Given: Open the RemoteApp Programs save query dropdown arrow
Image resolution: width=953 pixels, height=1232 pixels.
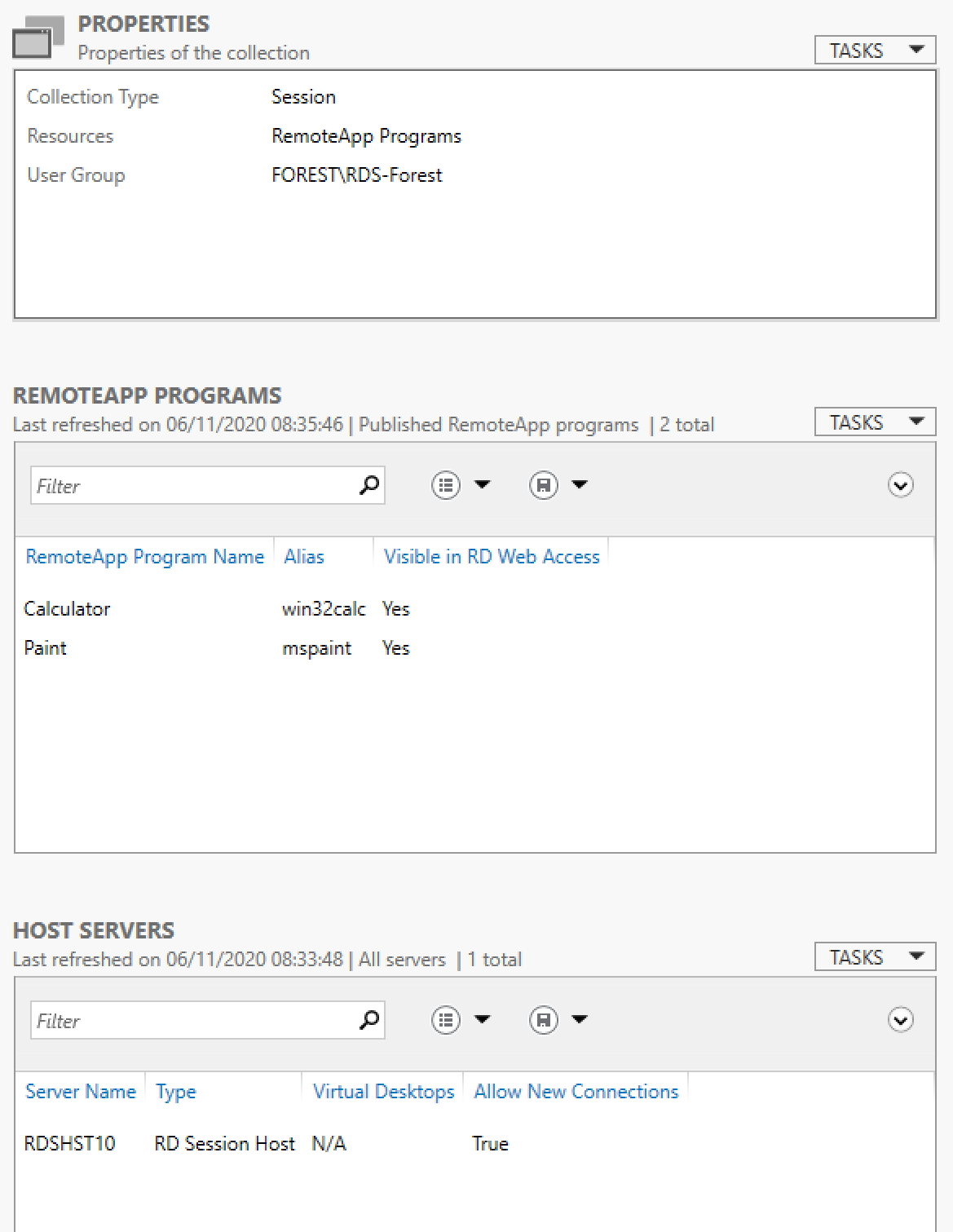Looking at the screenshot, I should pos(580,485).
